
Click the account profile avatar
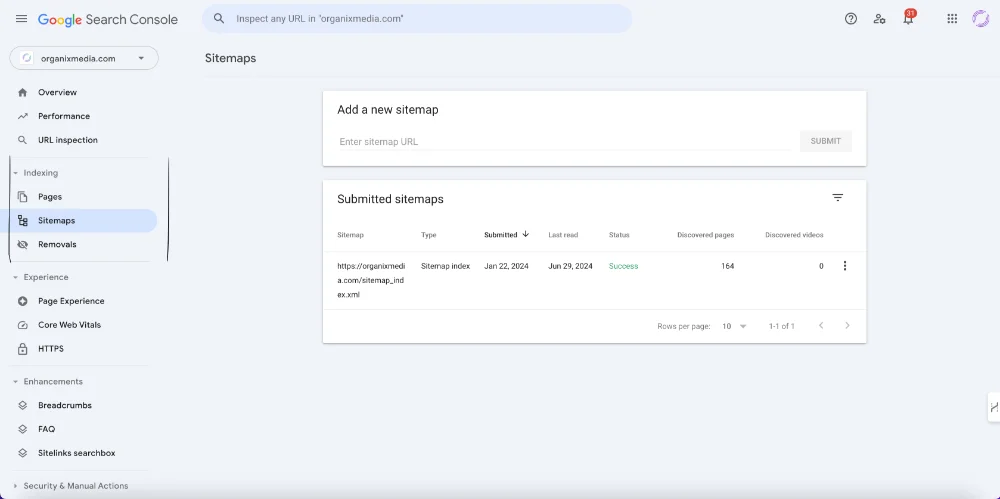click(981, 19)
